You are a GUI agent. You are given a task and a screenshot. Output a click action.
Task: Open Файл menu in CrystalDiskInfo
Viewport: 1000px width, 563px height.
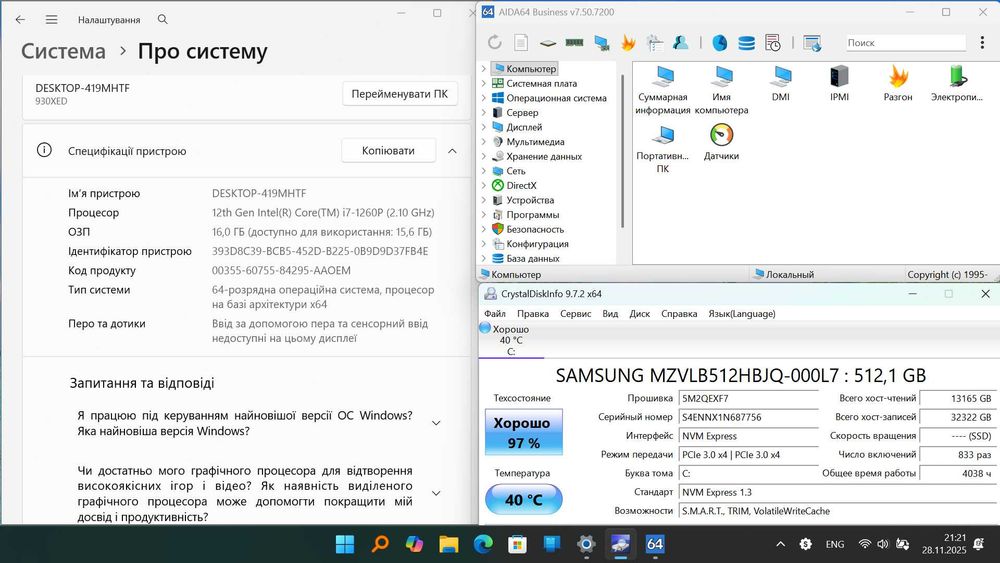pos(495,314)
